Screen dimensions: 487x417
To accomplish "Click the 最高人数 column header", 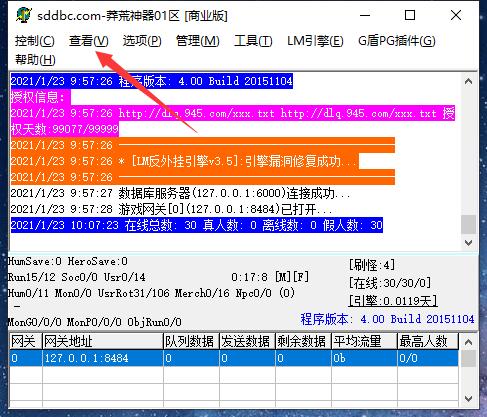I will click(428, 341).
